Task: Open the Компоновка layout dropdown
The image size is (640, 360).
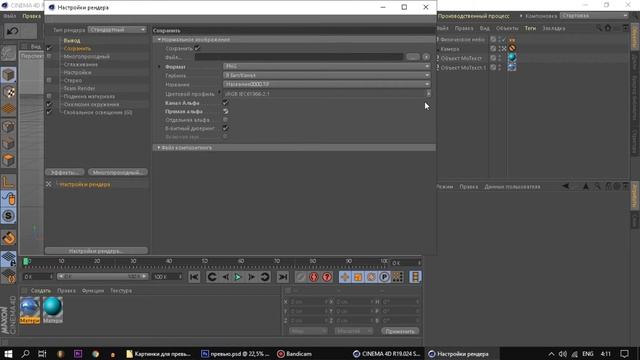Action: point(594,16)
